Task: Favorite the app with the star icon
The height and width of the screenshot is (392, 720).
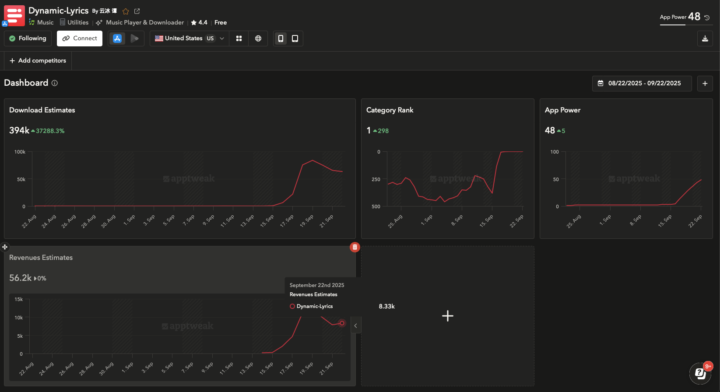Action: [125, 11]
